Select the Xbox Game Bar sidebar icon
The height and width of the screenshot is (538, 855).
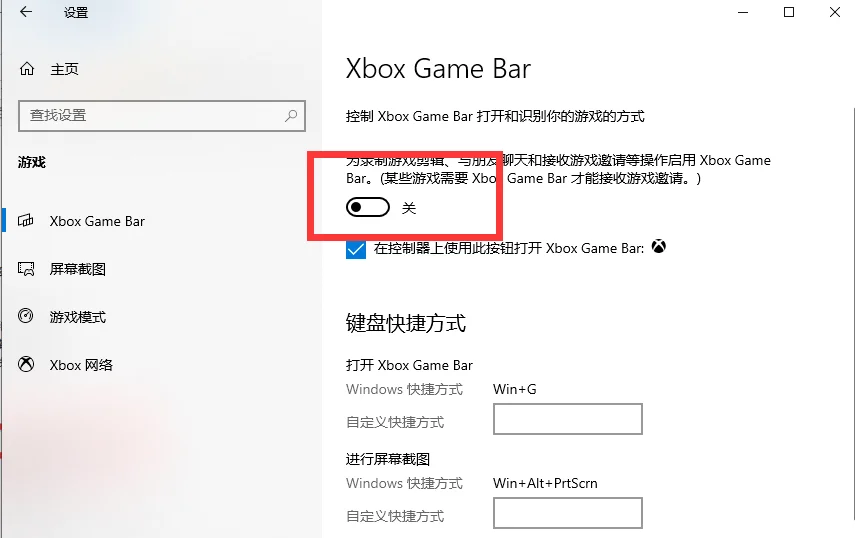(x=26, y=221)
